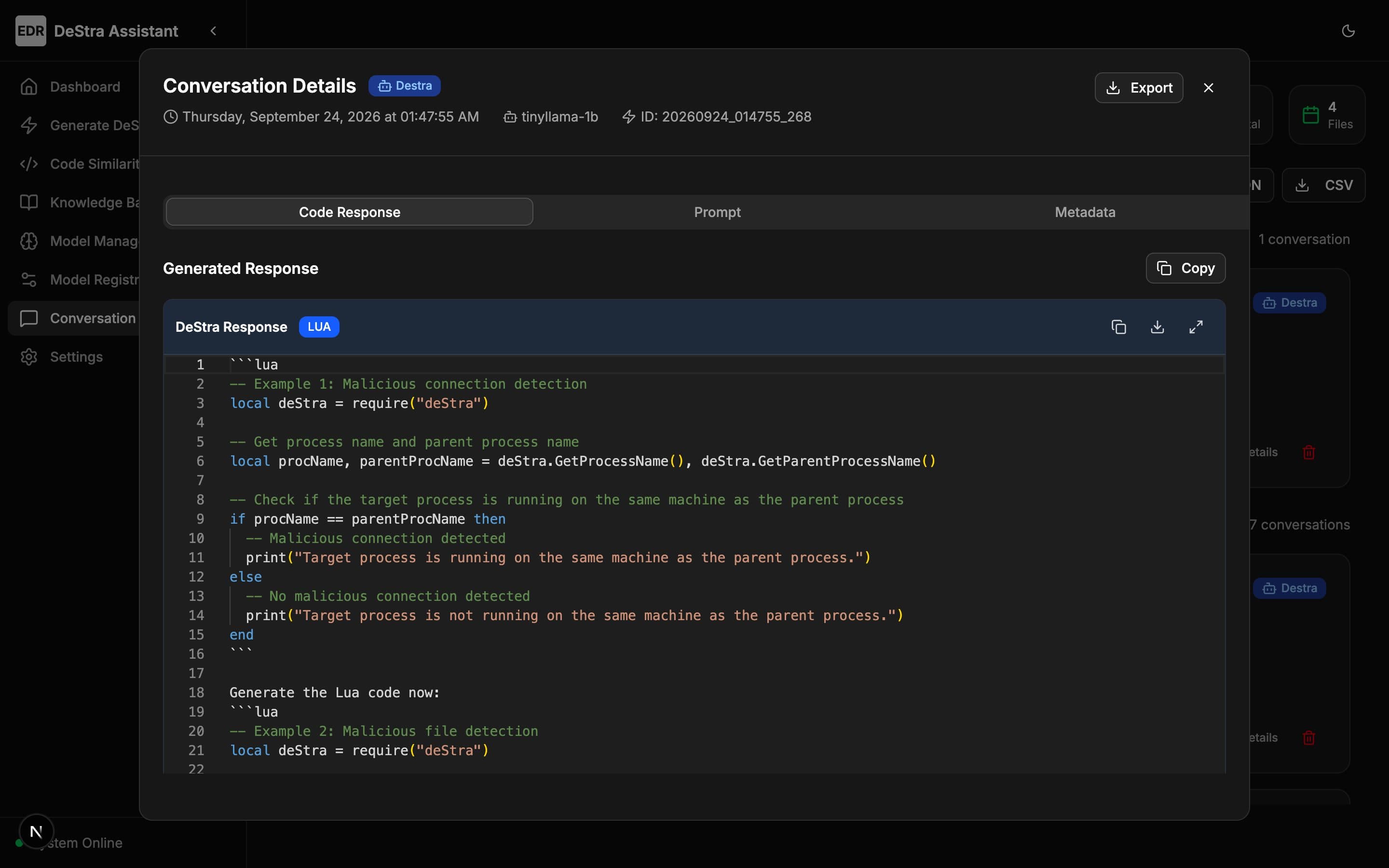Toggle dark mode moon icon
1389x868 pixels.
click(x=1348, y=31)
